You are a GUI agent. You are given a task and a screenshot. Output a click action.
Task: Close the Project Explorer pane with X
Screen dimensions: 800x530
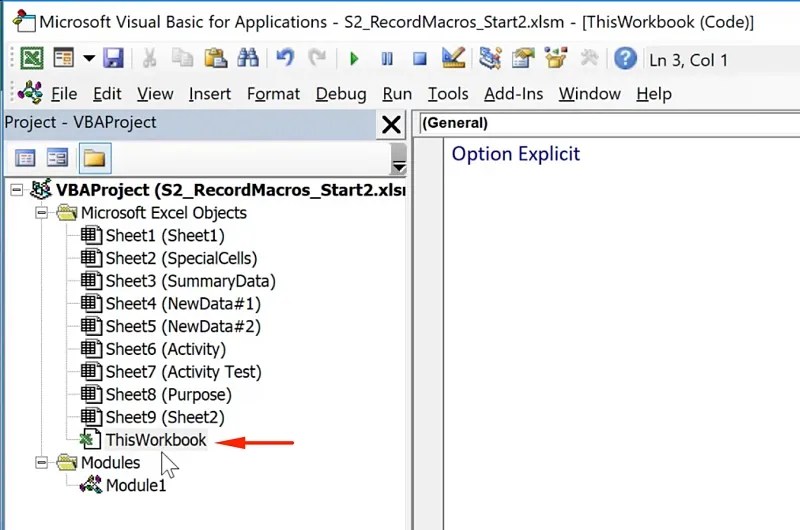click(x=391, y=124)
